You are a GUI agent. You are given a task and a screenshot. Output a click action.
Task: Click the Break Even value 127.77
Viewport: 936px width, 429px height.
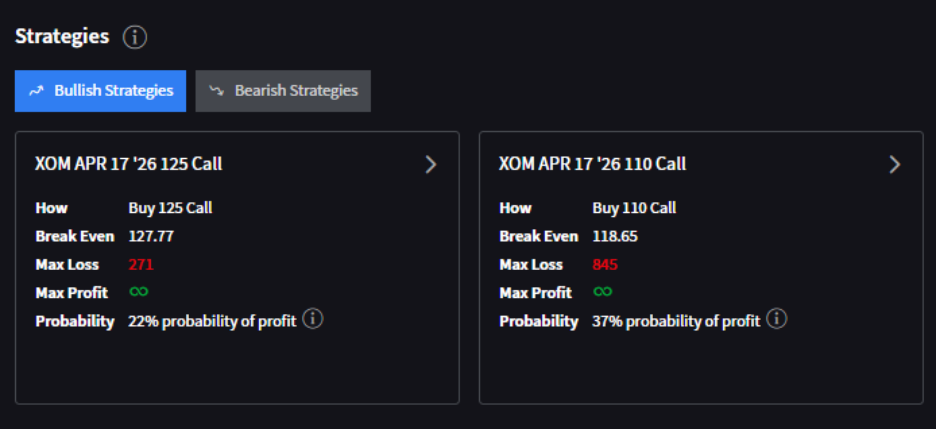[151, 237]
